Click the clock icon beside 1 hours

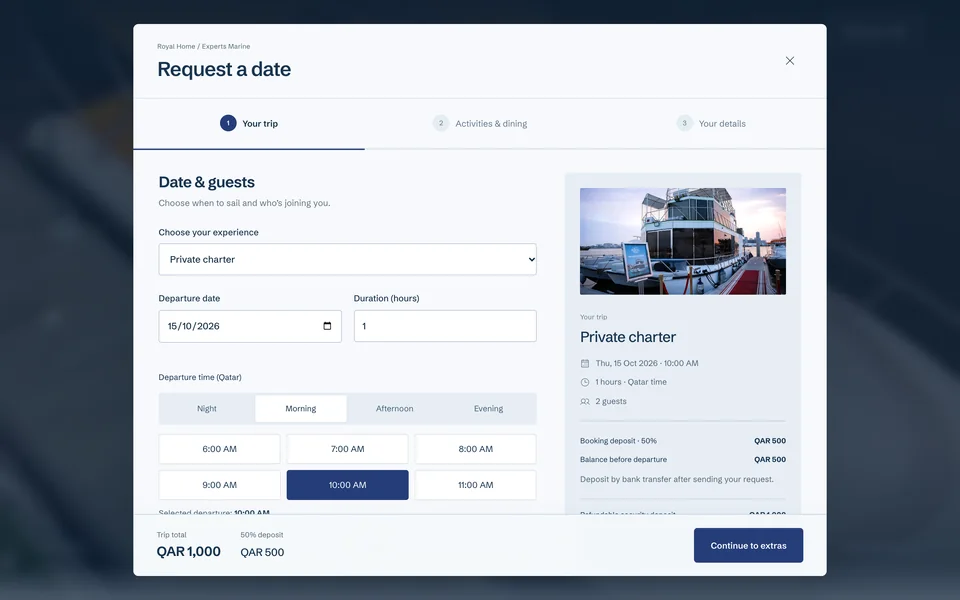coord(585,382)
